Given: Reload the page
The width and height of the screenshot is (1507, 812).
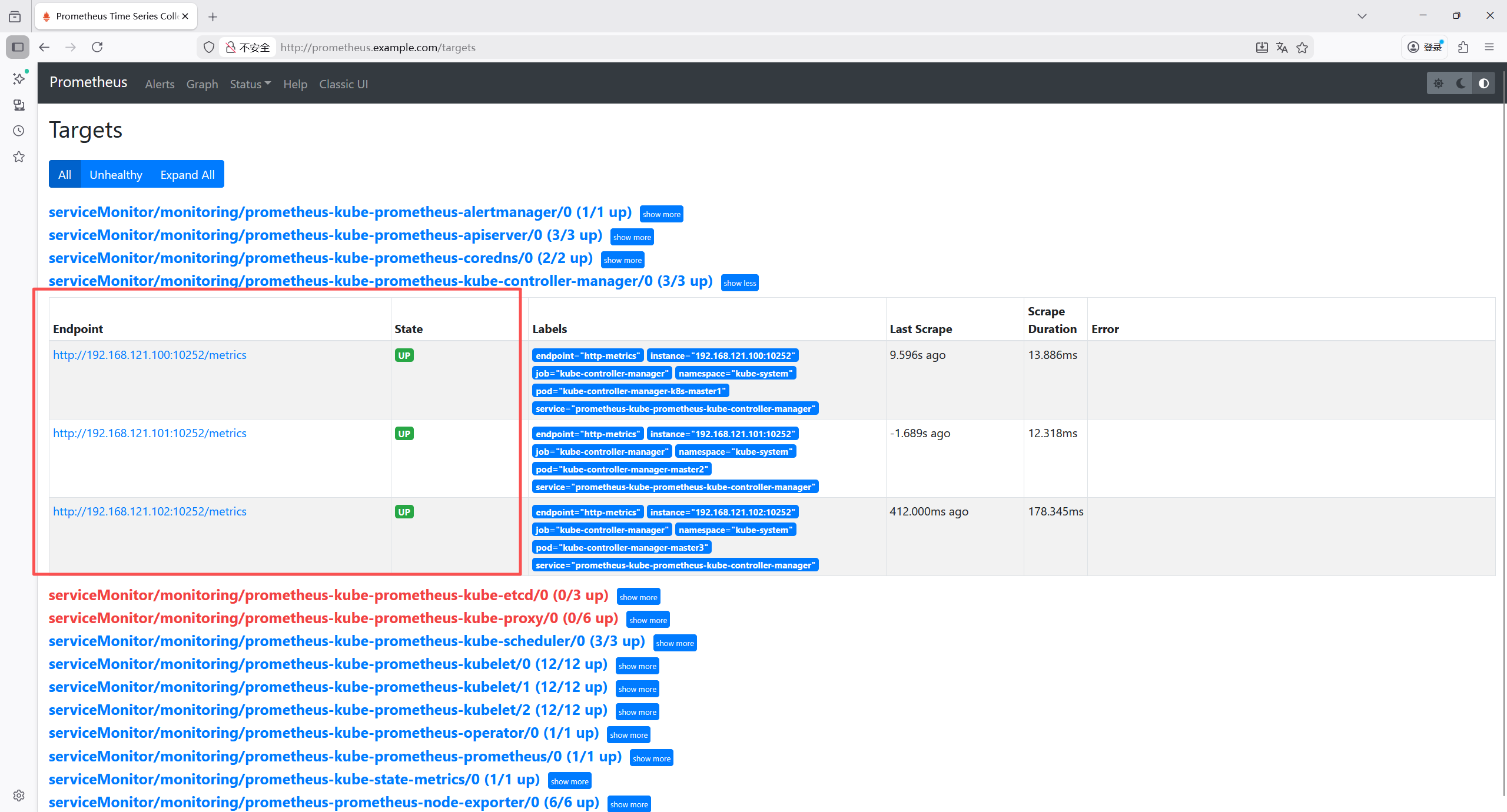Looking at the screenshot, I should pos(97,47).
